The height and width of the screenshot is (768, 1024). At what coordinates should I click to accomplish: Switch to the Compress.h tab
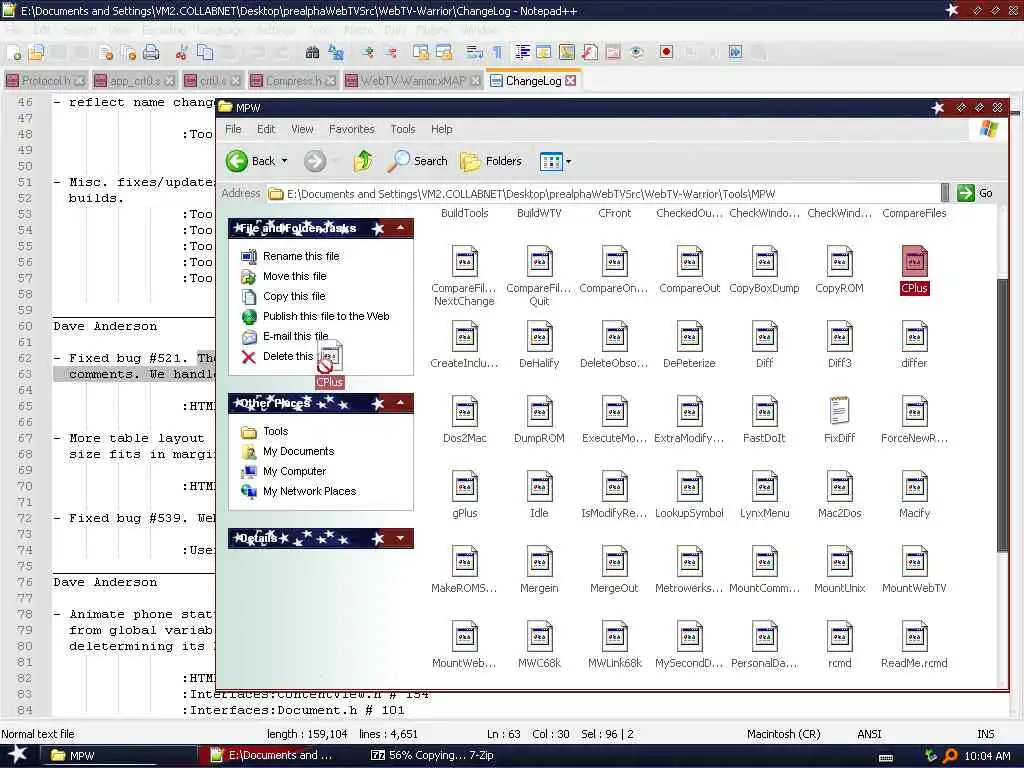[293, 80]
